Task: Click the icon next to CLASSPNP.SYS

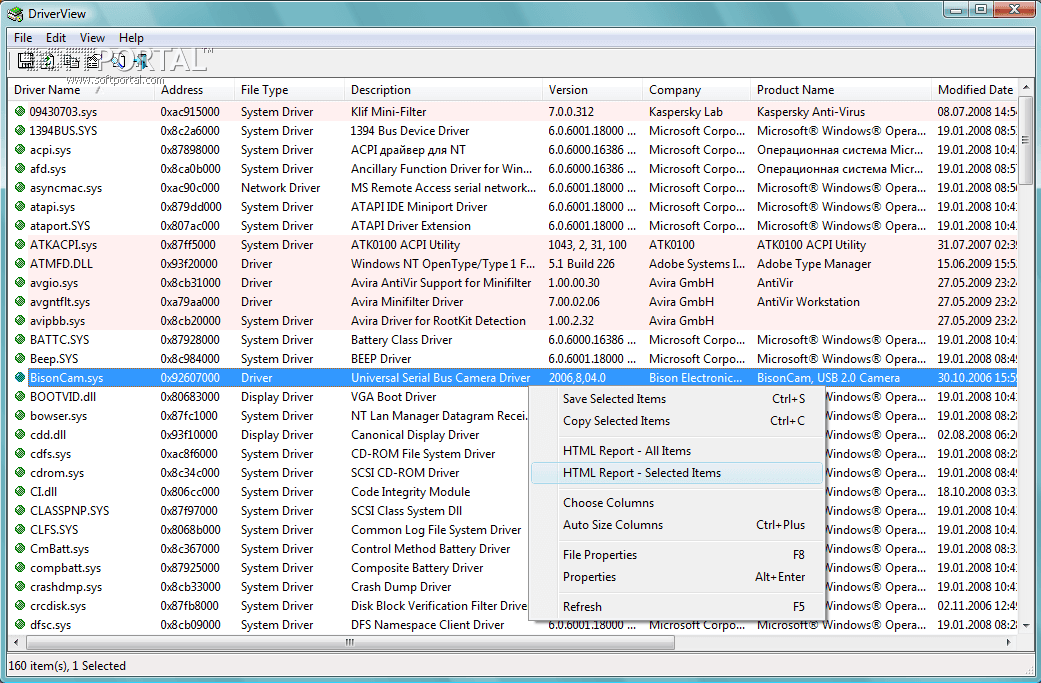Action: (x=20, y=511)
